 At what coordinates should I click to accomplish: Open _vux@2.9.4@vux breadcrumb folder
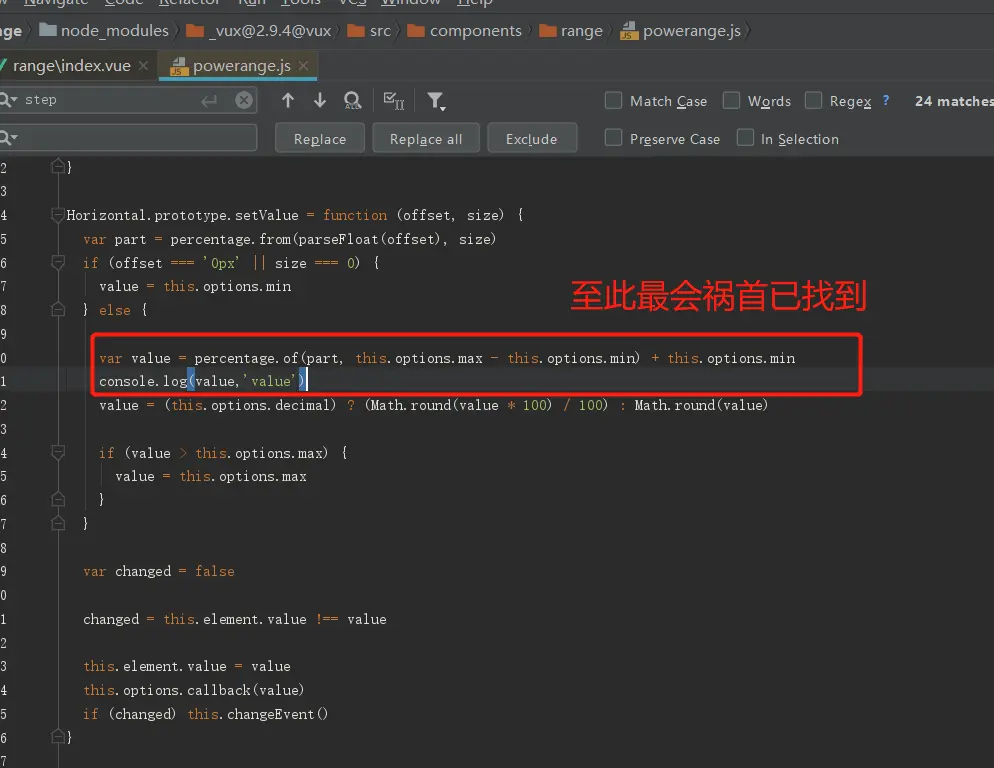coord(259,30)
